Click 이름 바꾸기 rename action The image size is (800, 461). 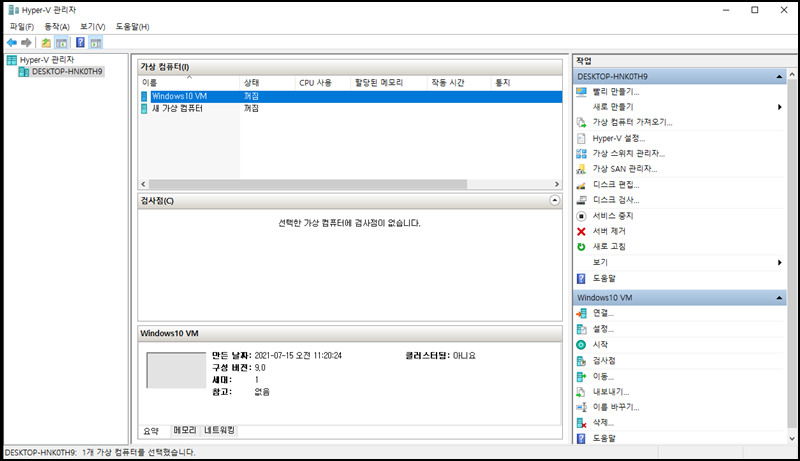(616, 407)
